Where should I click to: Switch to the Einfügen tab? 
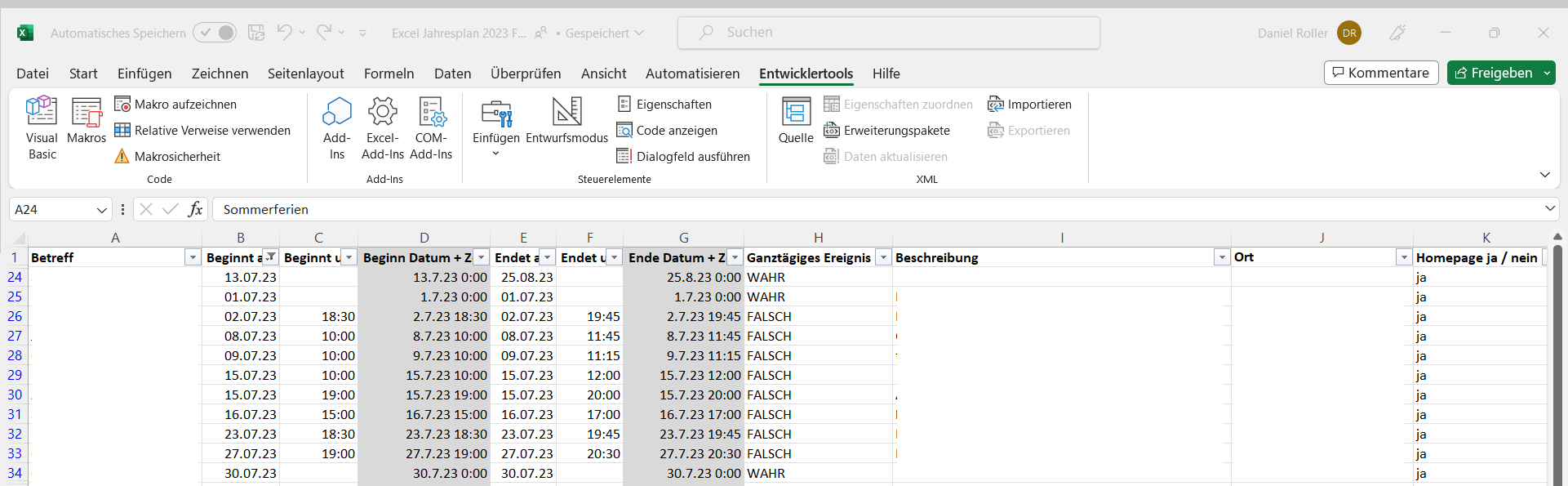144,74
